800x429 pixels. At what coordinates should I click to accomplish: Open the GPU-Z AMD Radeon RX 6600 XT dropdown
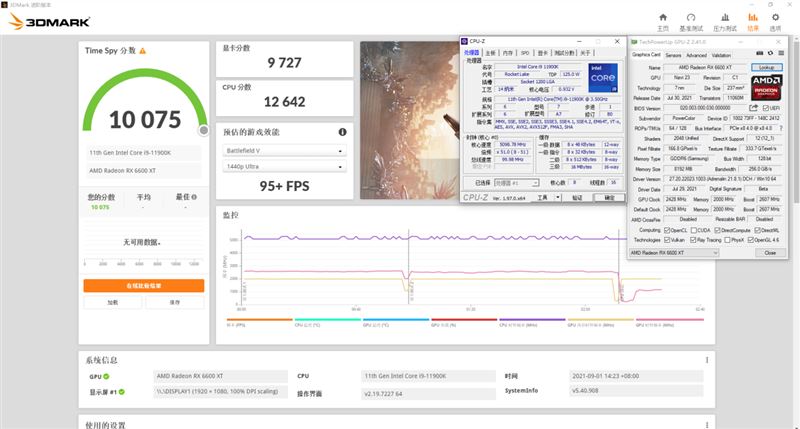[x=673, y=253]
